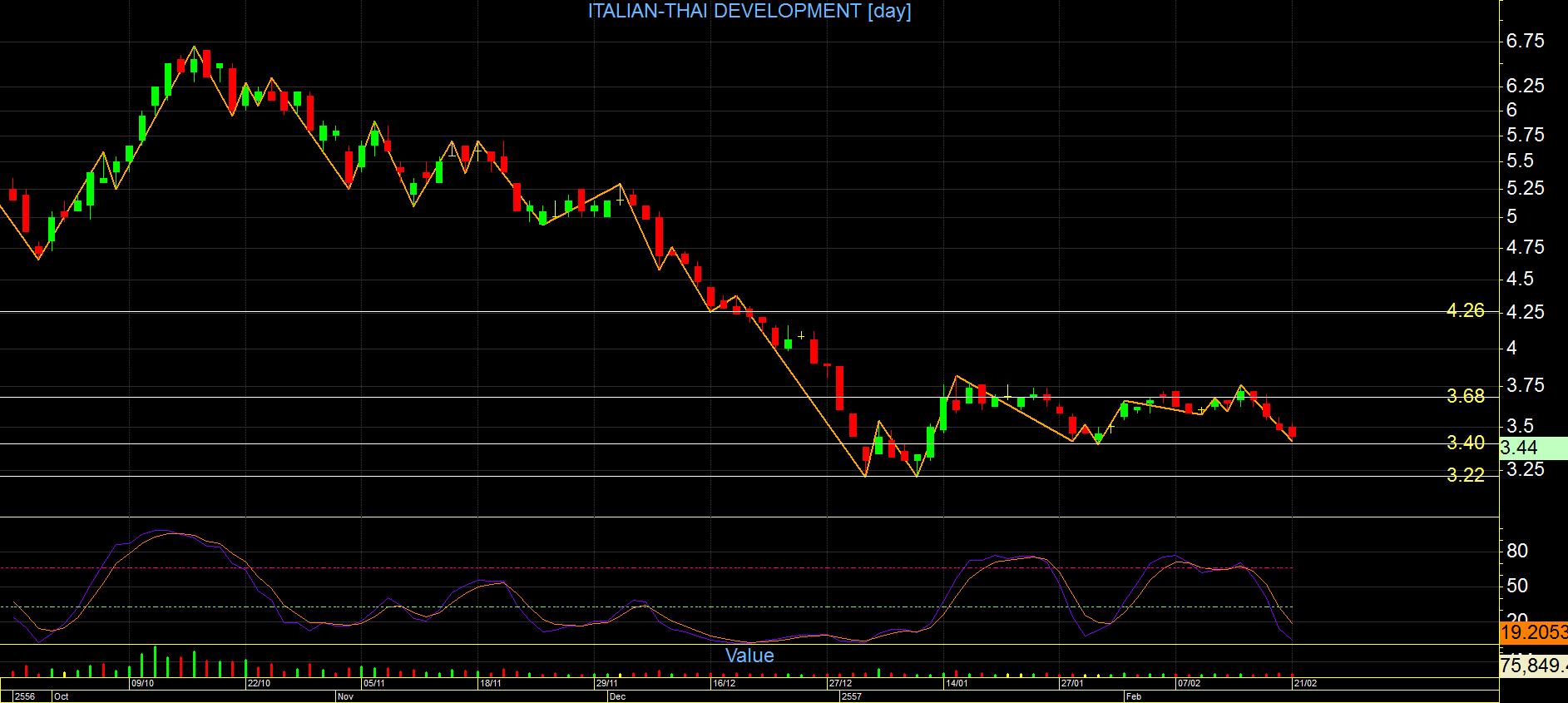Viewport: 1568px width, 703px height.
Task: Select the 3.40 support level label
Action: click(x=1466, y=443)
